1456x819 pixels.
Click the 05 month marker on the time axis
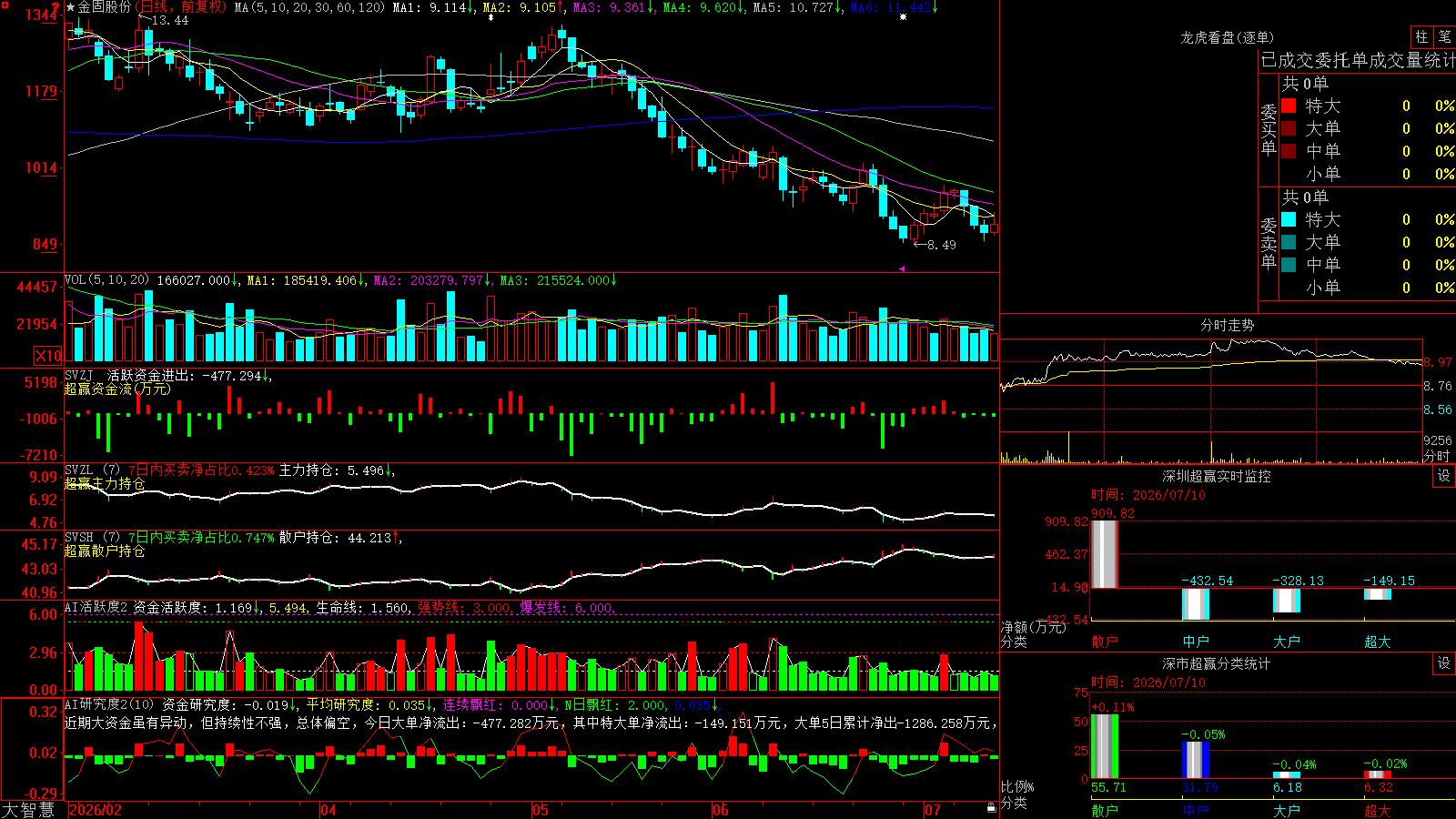point(541,810)
